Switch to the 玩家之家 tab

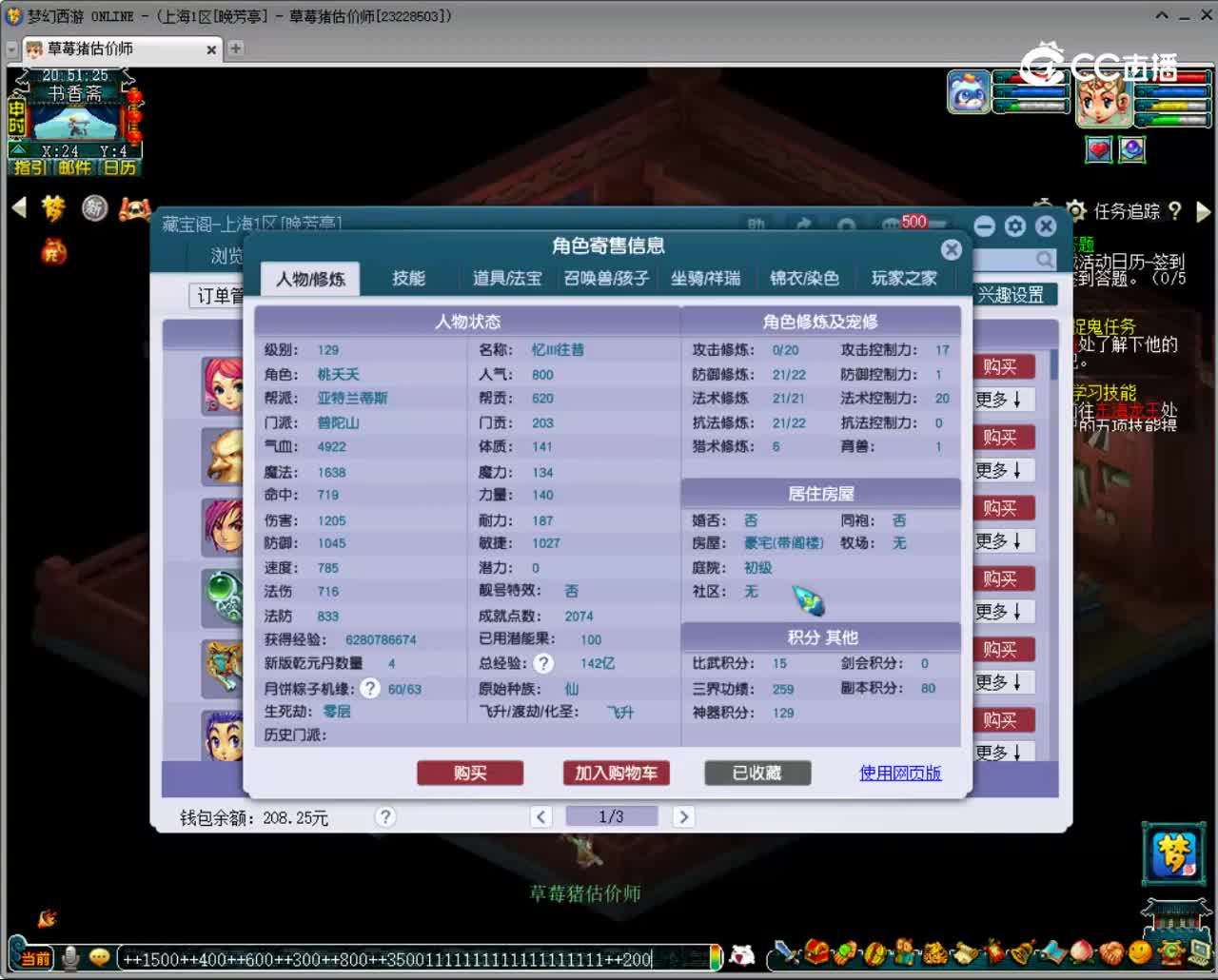click(x=904, y=278)
